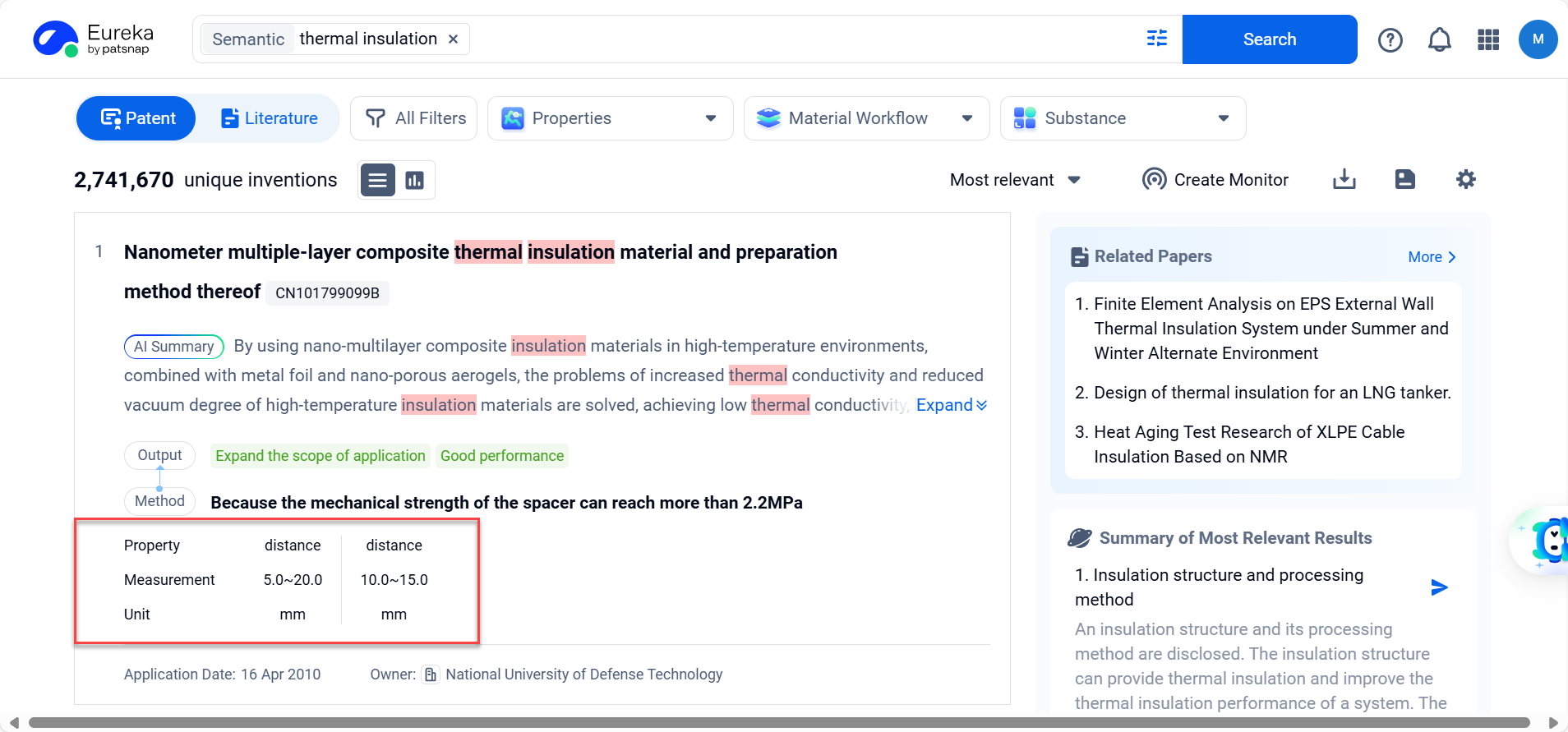Open the help question mark icon
This screenshot has width=1568, height=732.
[x=1390, y=39]
